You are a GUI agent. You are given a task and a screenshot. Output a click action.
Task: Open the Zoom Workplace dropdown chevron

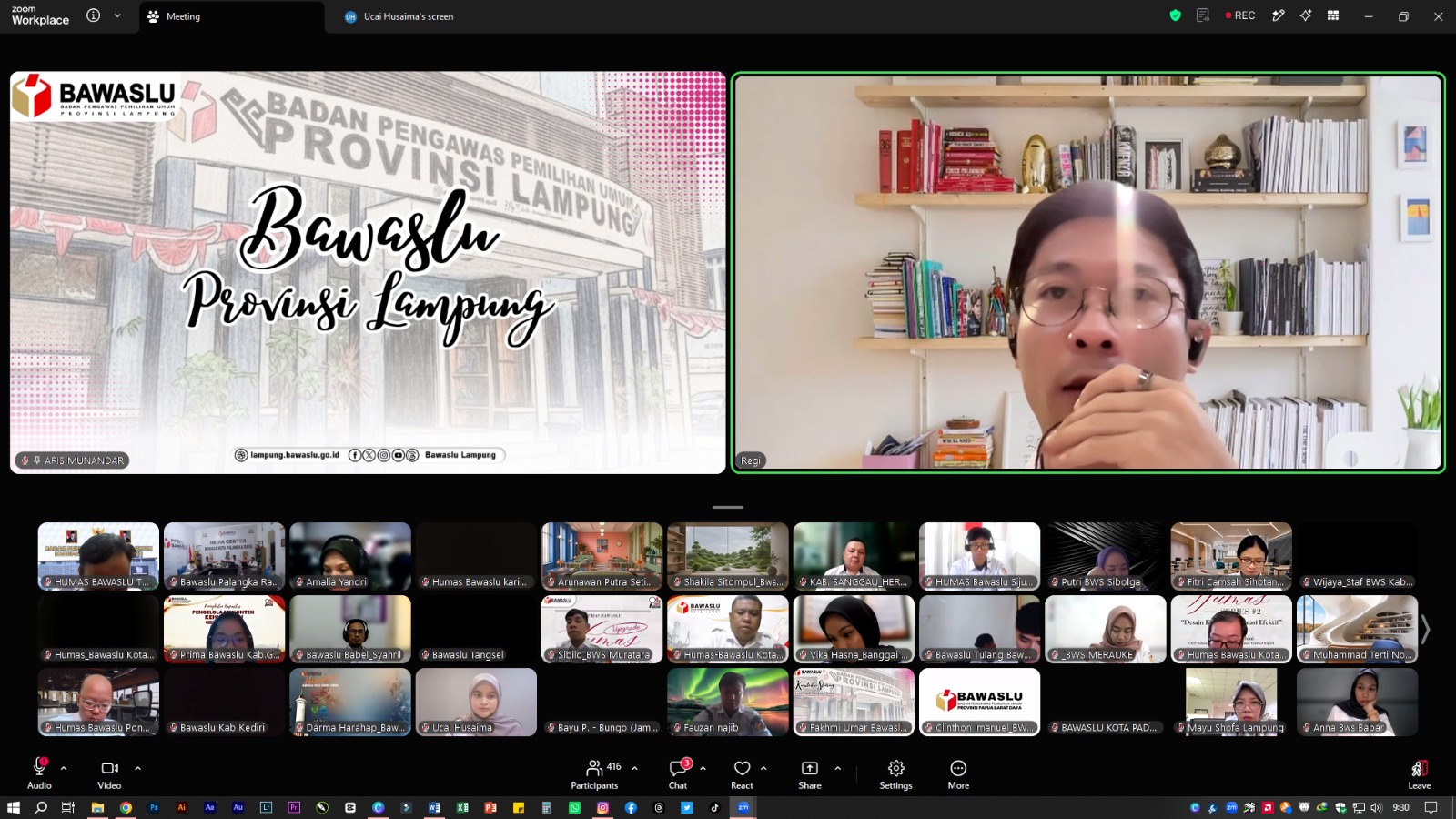click(x=117, y=15)
